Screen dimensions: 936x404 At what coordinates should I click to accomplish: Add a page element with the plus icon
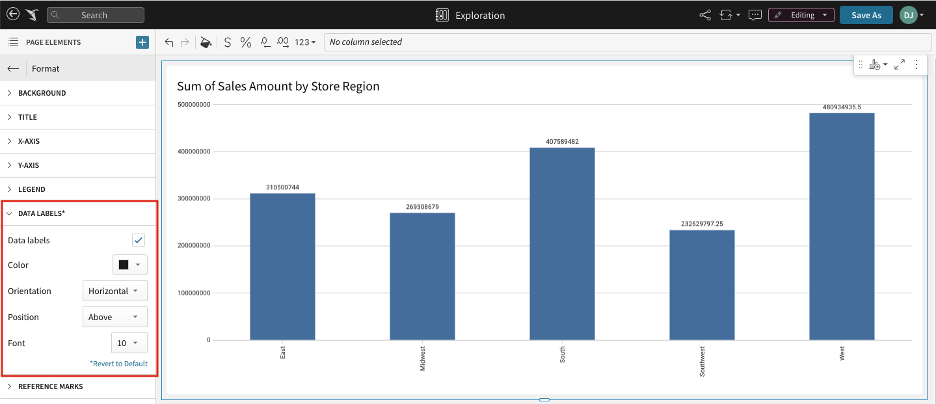[142, 42]
